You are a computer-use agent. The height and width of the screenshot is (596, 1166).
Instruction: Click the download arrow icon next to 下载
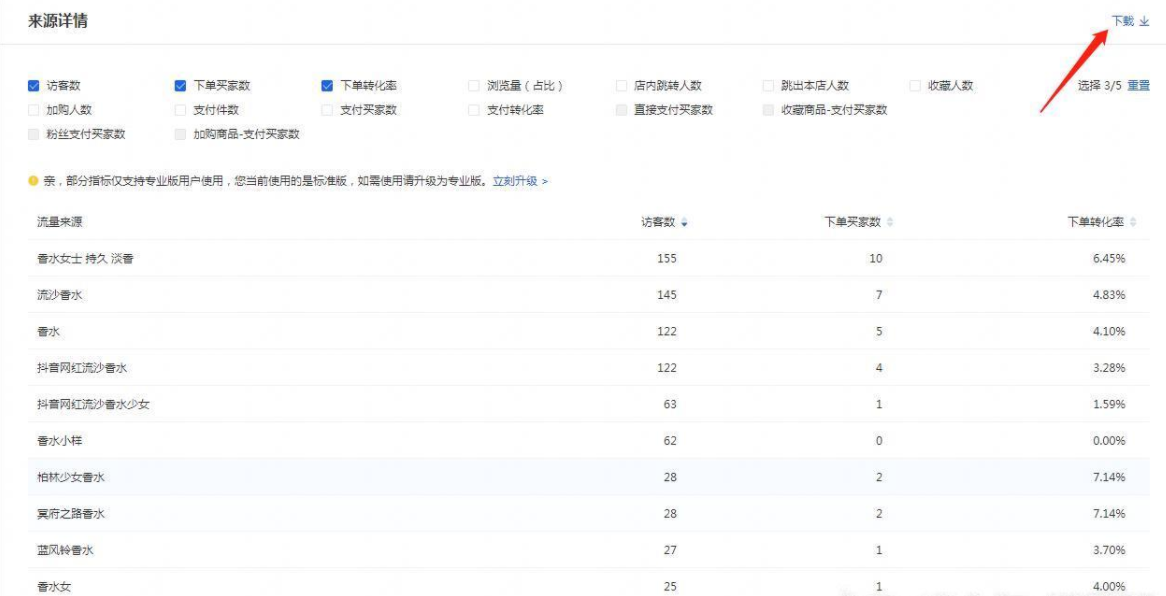1143,21
